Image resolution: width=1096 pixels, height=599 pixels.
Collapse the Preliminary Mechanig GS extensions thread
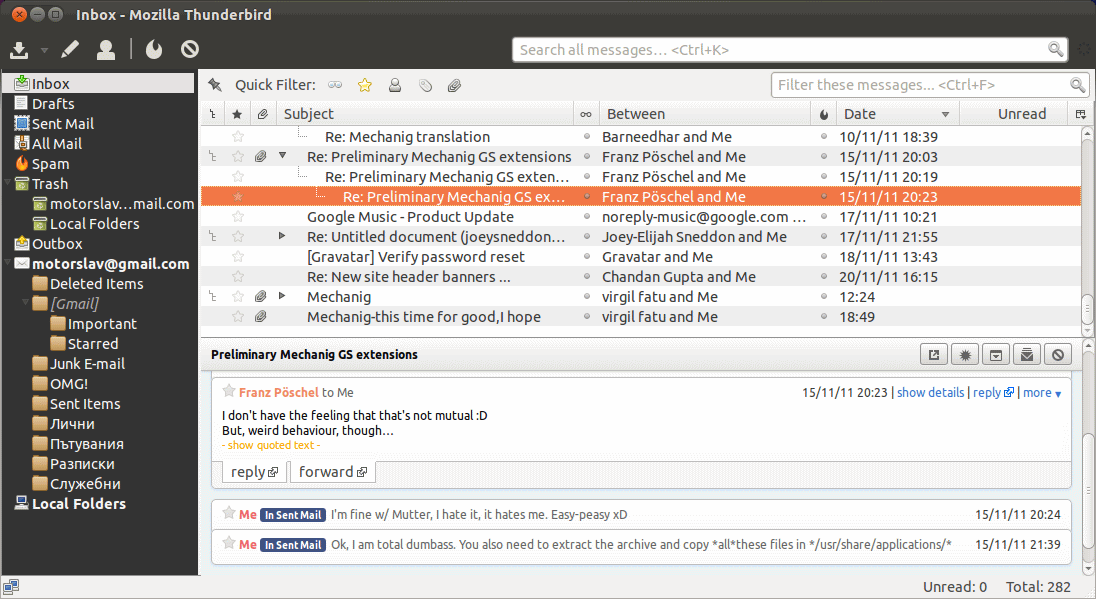(282, 156)
